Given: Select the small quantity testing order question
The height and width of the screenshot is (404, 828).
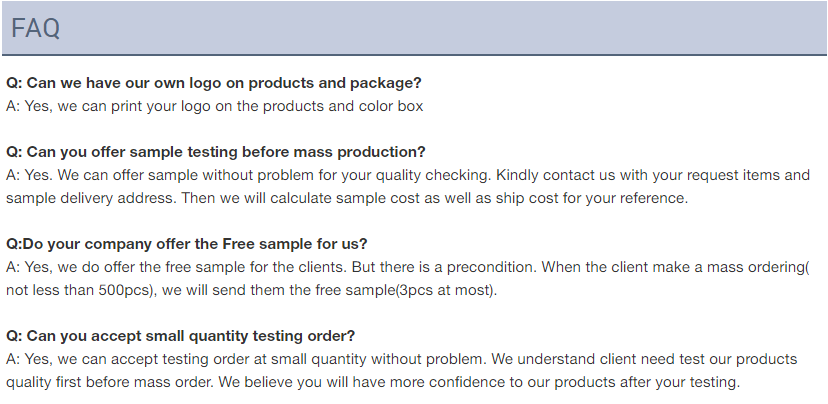Looking at the screenshot, I should 181,336.
